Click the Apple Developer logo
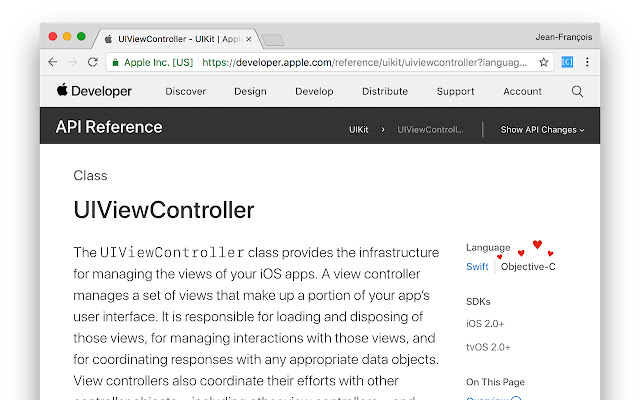640x400 pixels. (94, 91)
